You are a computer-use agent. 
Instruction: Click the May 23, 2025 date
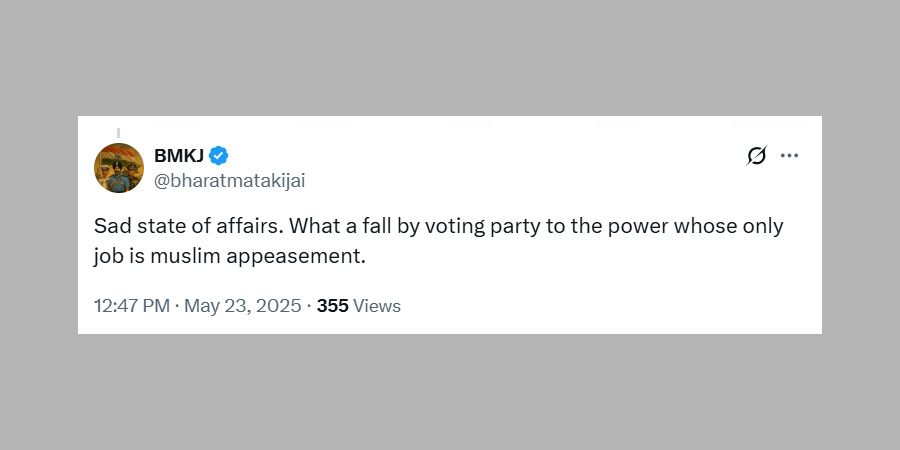click(241, 306)
